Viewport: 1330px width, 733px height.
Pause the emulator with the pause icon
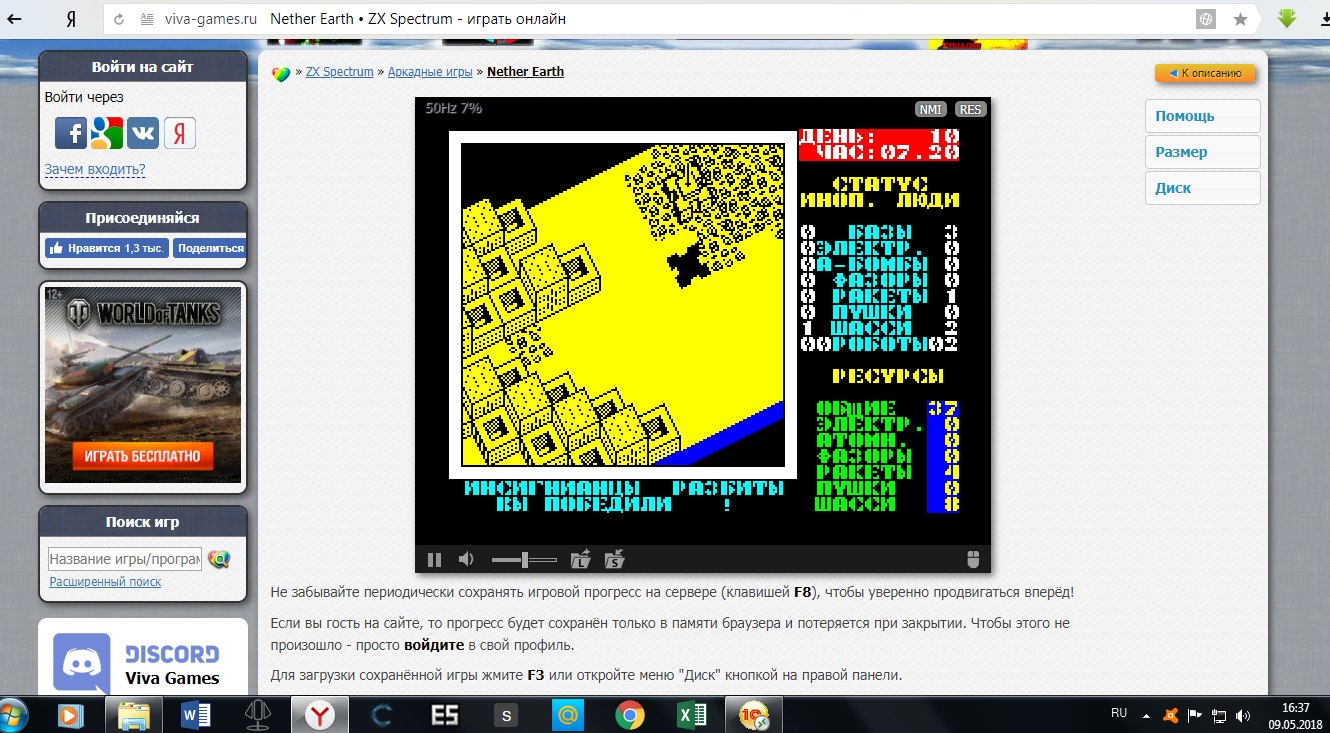(x=434, y=559)
